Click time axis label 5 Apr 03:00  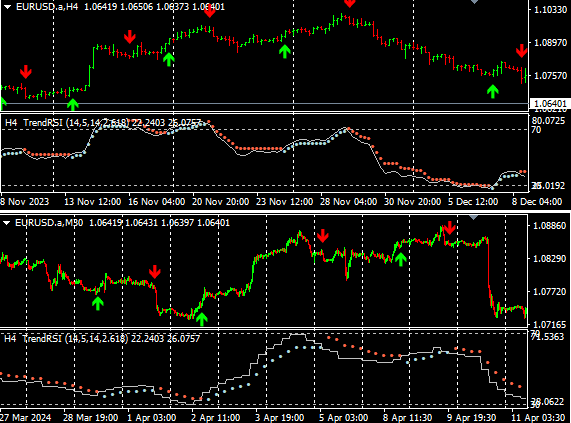point(343,418)
